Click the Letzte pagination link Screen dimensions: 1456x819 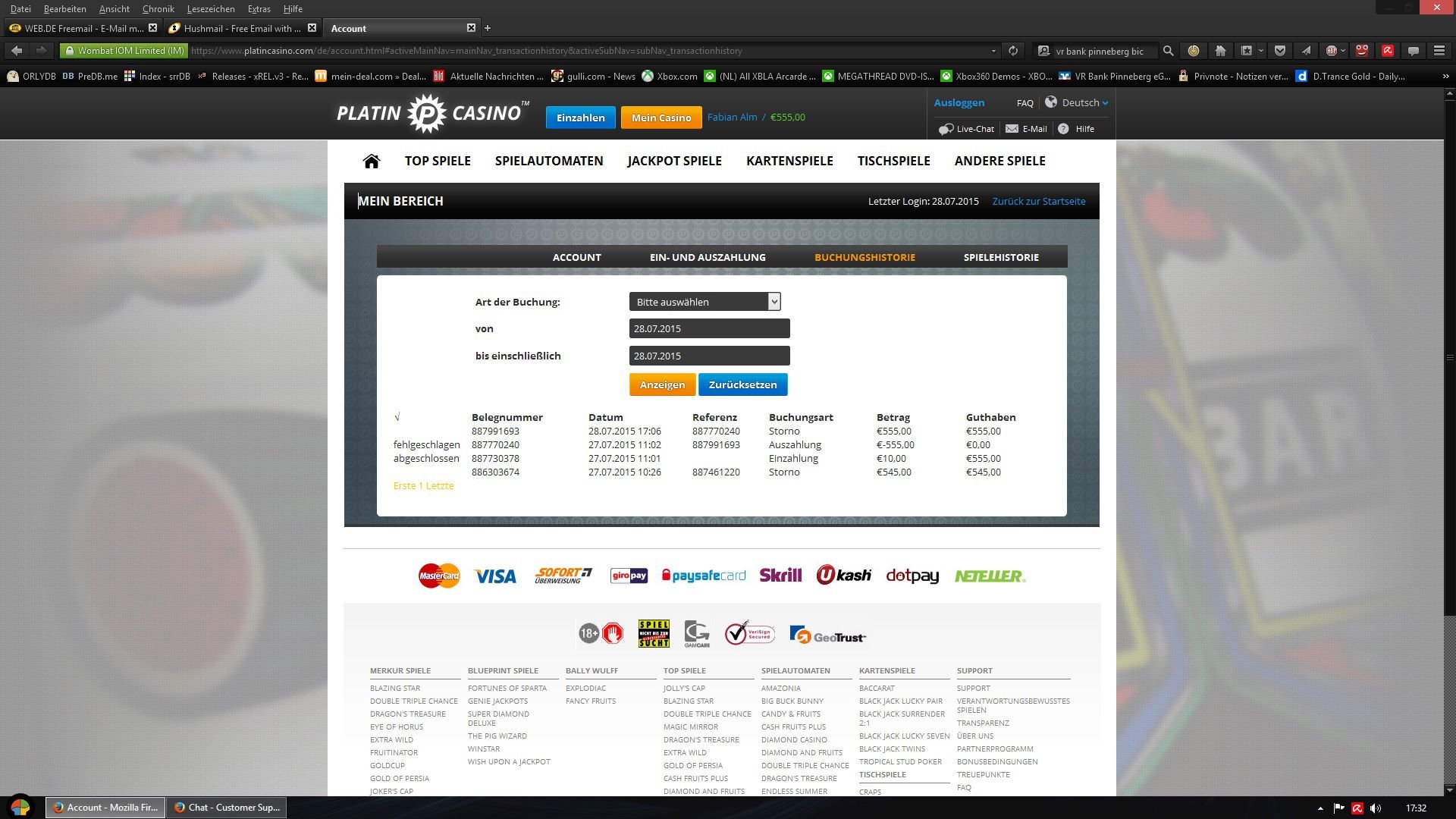pyautogui.click(x=440, y=485)
